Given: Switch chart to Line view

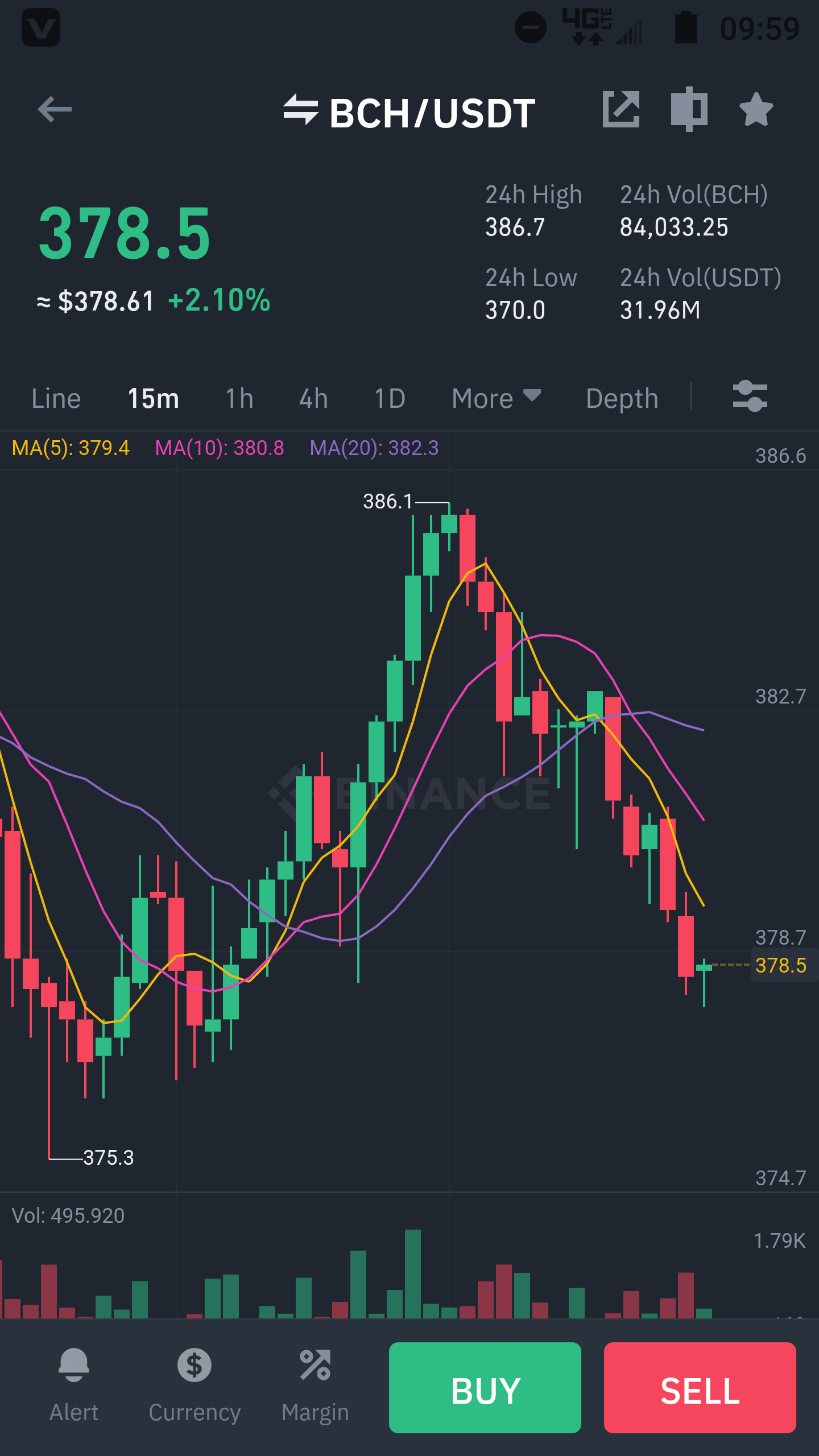Looking at the screenshot, I should [x=56, y=398].
